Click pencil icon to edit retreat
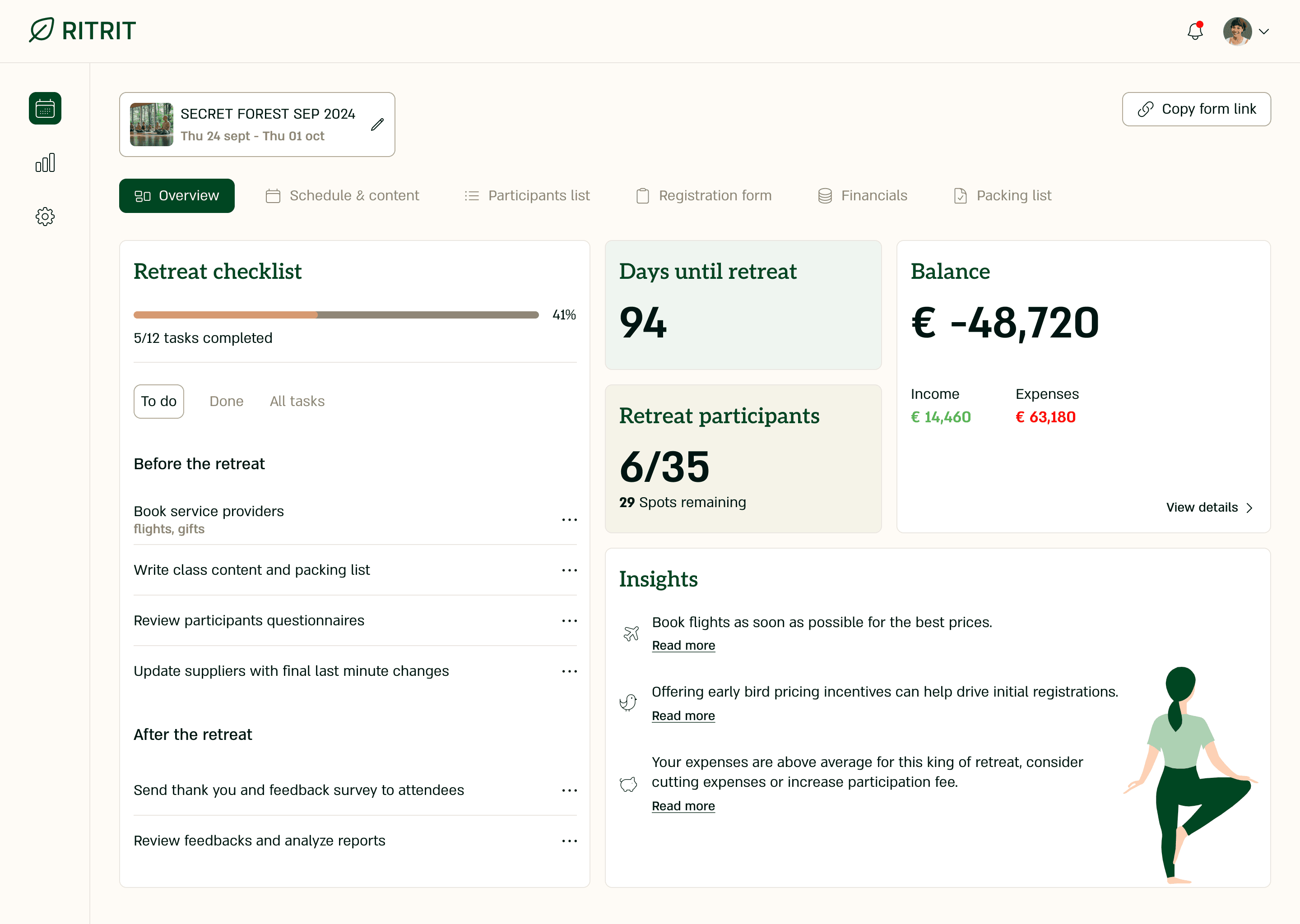The width and height of the screenshot is (1300, 924). 377,125
